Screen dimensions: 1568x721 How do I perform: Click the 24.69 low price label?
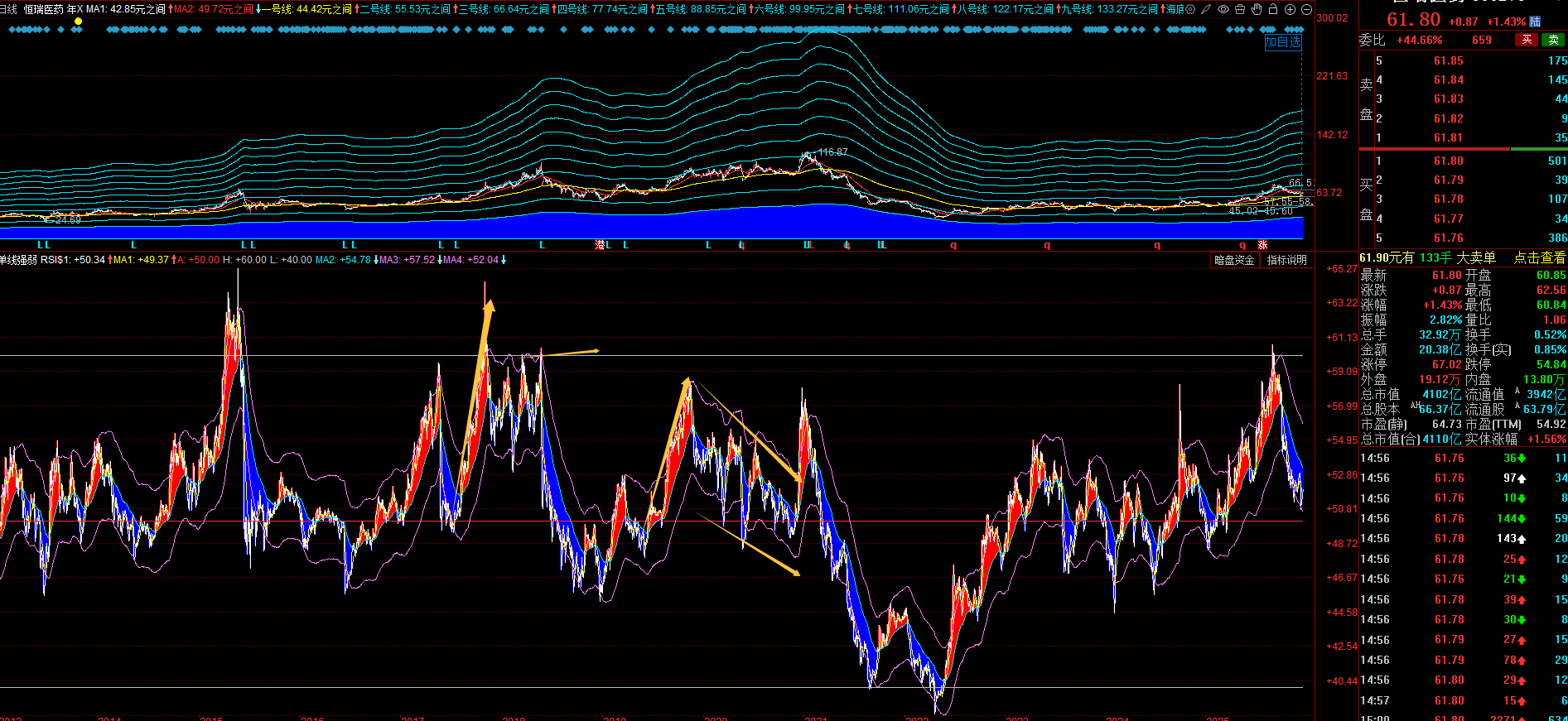(x=67, y=220)
